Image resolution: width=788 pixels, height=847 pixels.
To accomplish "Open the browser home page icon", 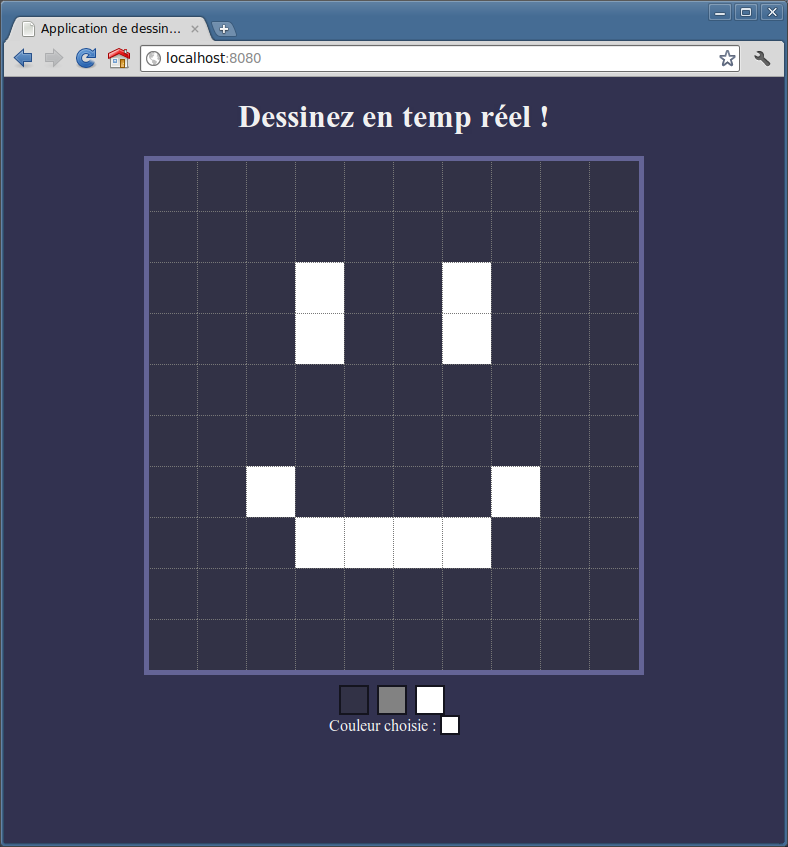I will (x=119, y=58).
